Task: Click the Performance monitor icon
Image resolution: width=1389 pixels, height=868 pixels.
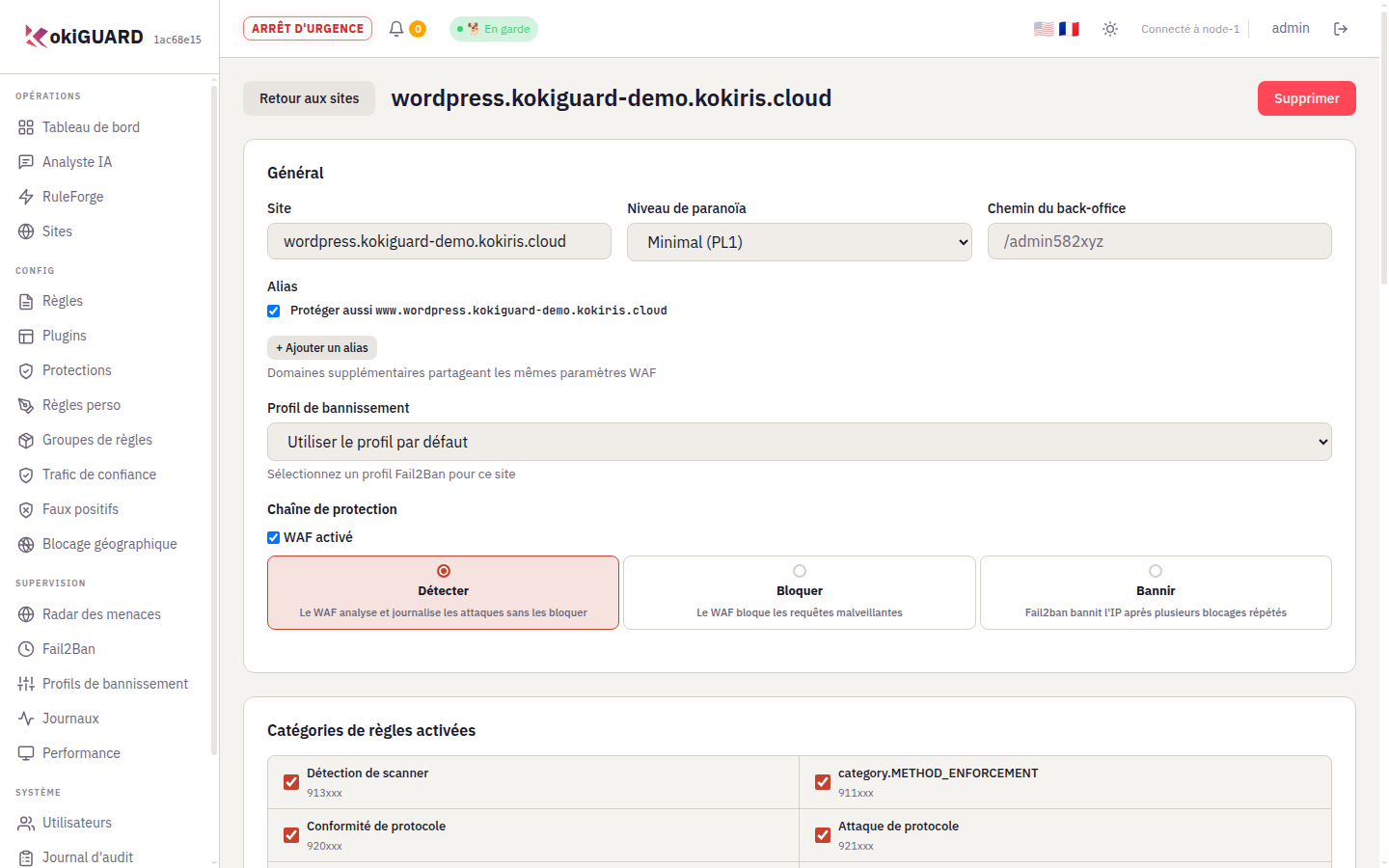Action: click(x=26, y=753)
